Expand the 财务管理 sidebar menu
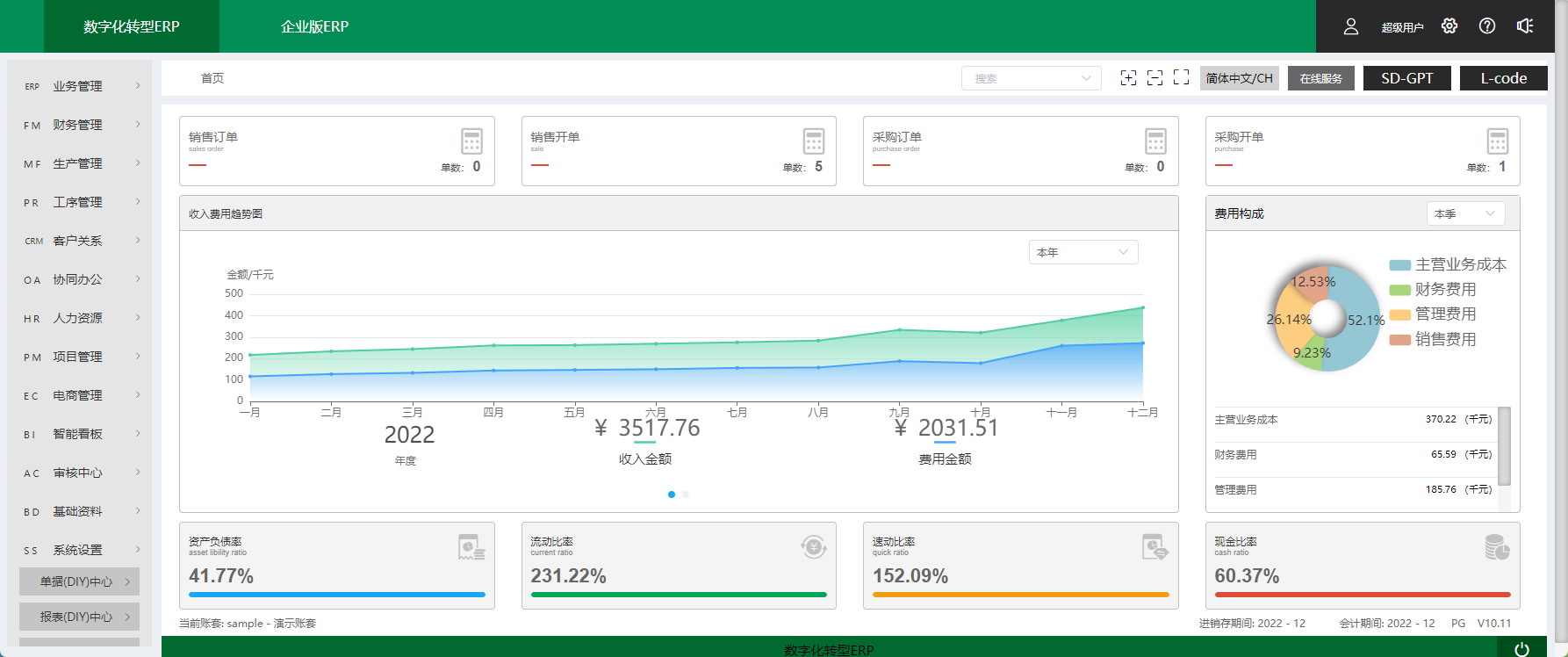Image resolution: width=1568 pixels, height=657 pixels. coord(79,125)
